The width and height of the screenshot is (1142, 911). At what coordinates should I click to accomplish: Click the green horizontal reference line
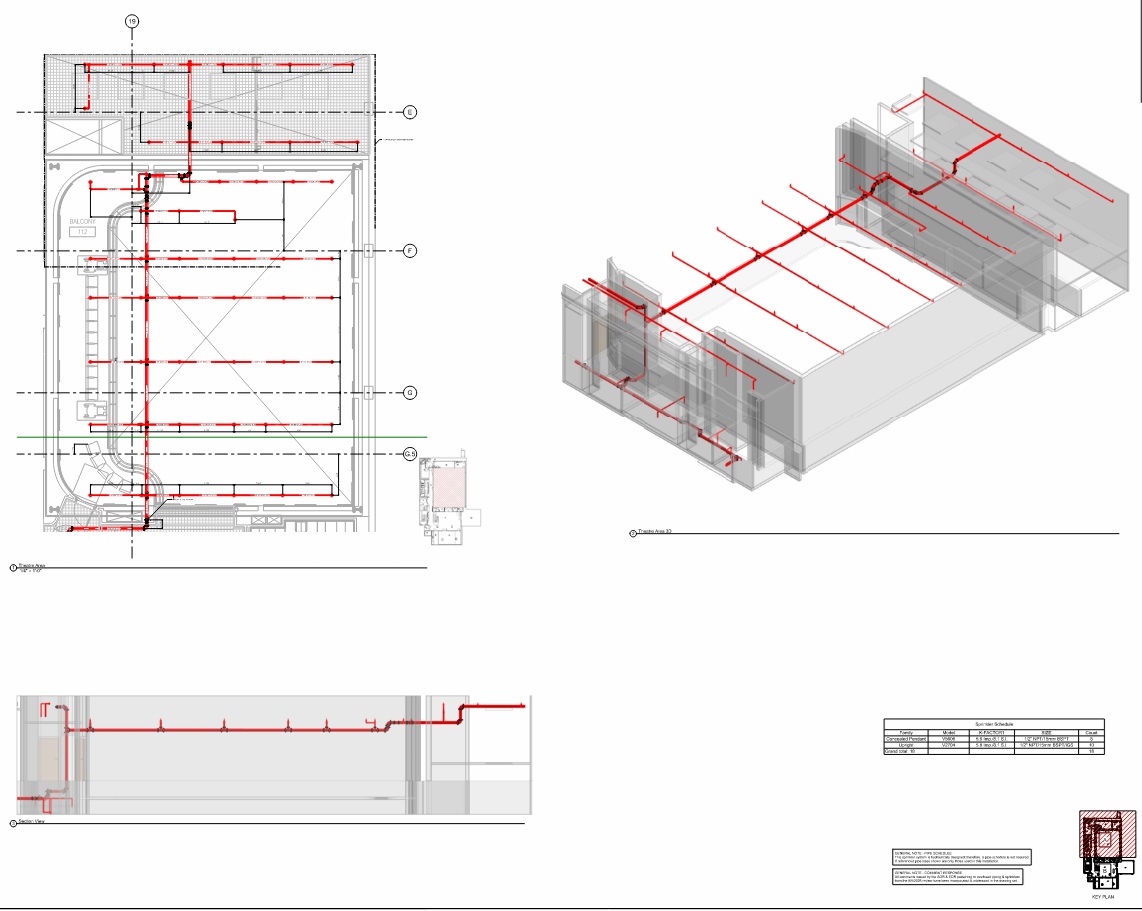[250, 437]
